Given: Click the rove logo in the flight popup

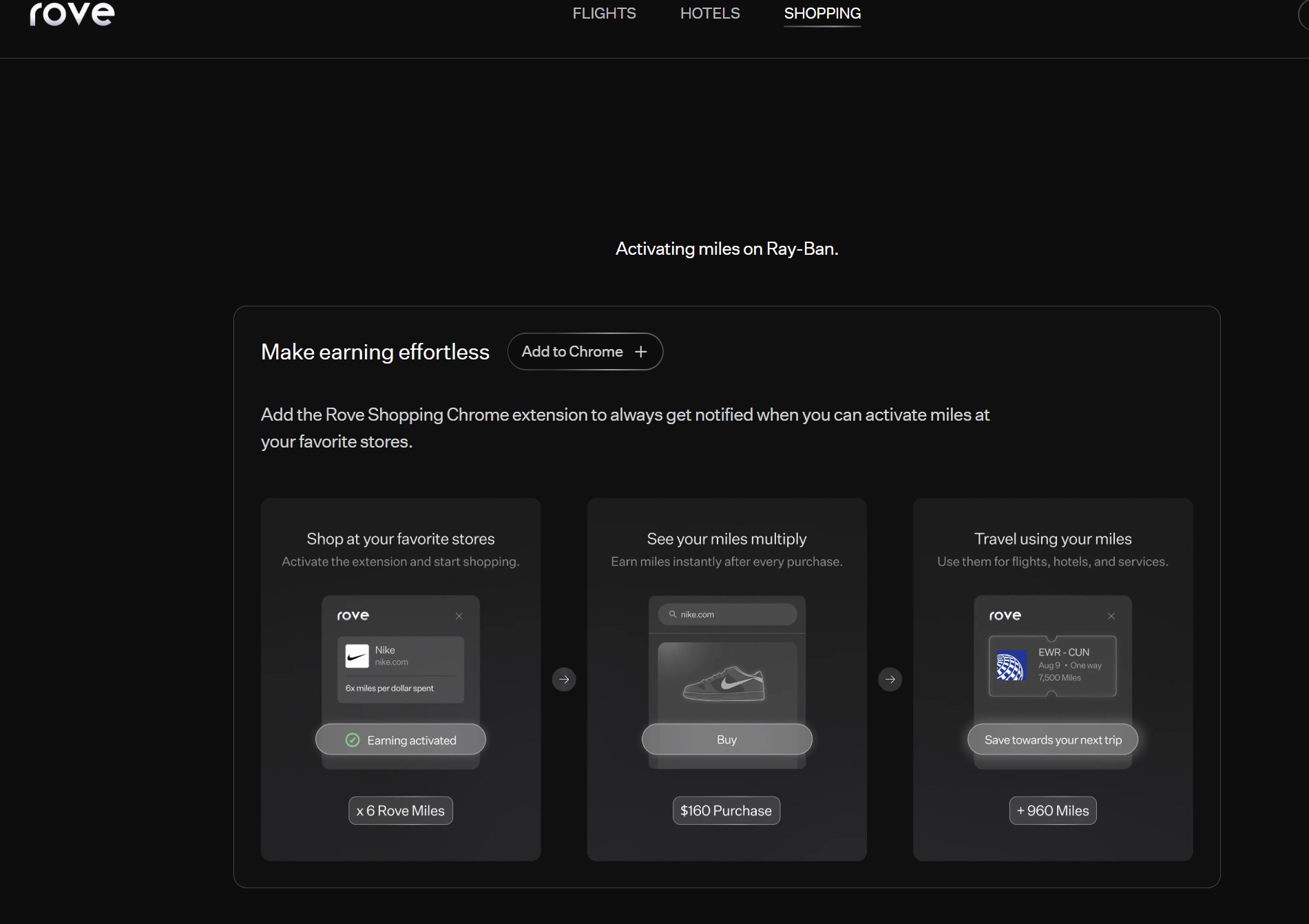Looking at the screenshot, I should 1005,616.
